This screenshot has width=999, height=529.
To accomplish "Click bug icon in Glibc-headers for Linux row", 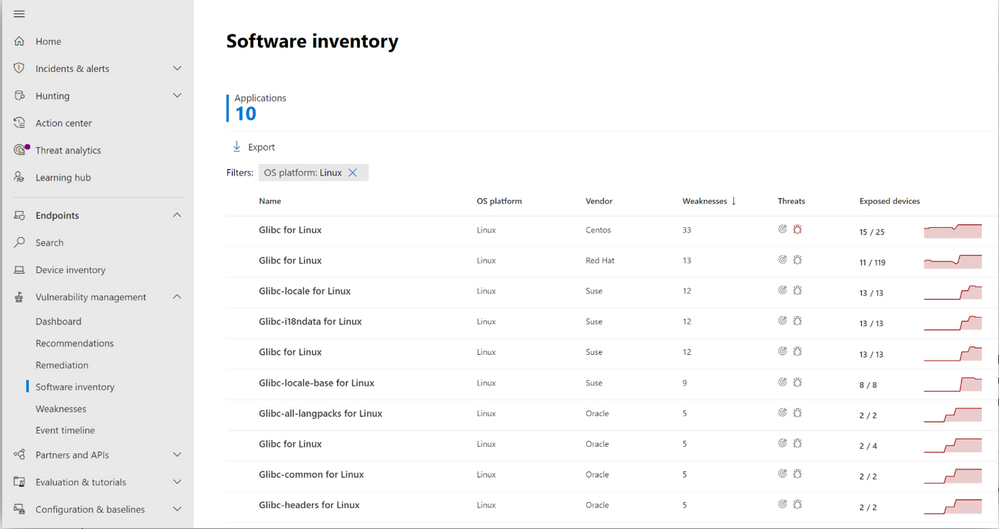I will [x=797, y=505].
